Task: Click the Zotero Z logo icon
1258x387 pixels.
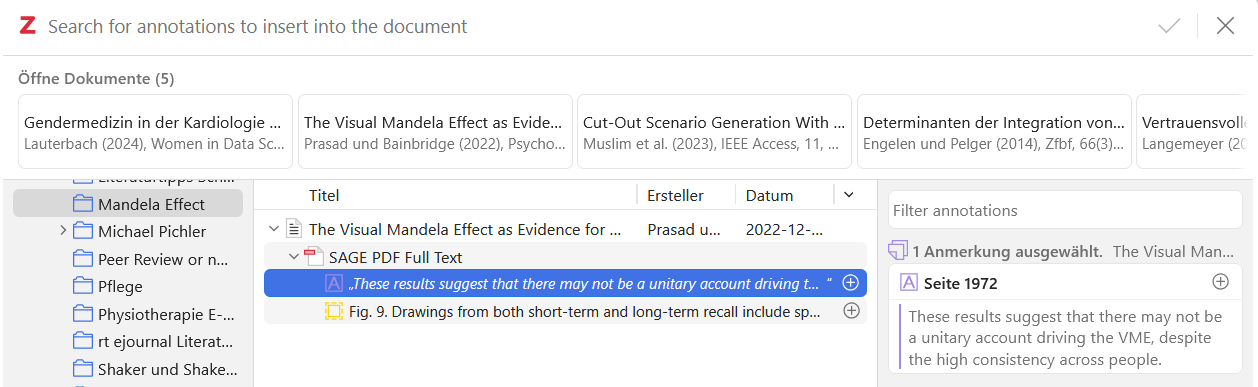Action: pyautogui.click(x=28, y=27)
